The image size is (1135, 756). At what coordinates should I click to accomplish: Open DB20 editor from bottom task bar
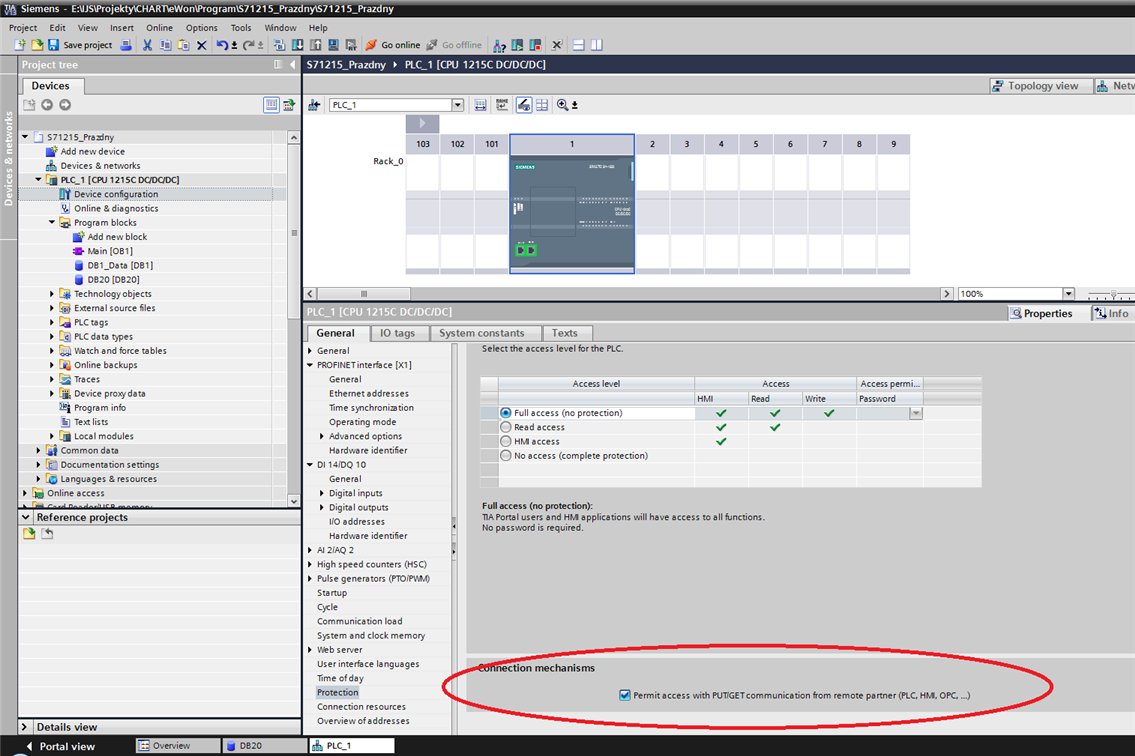tap(264, 745)
